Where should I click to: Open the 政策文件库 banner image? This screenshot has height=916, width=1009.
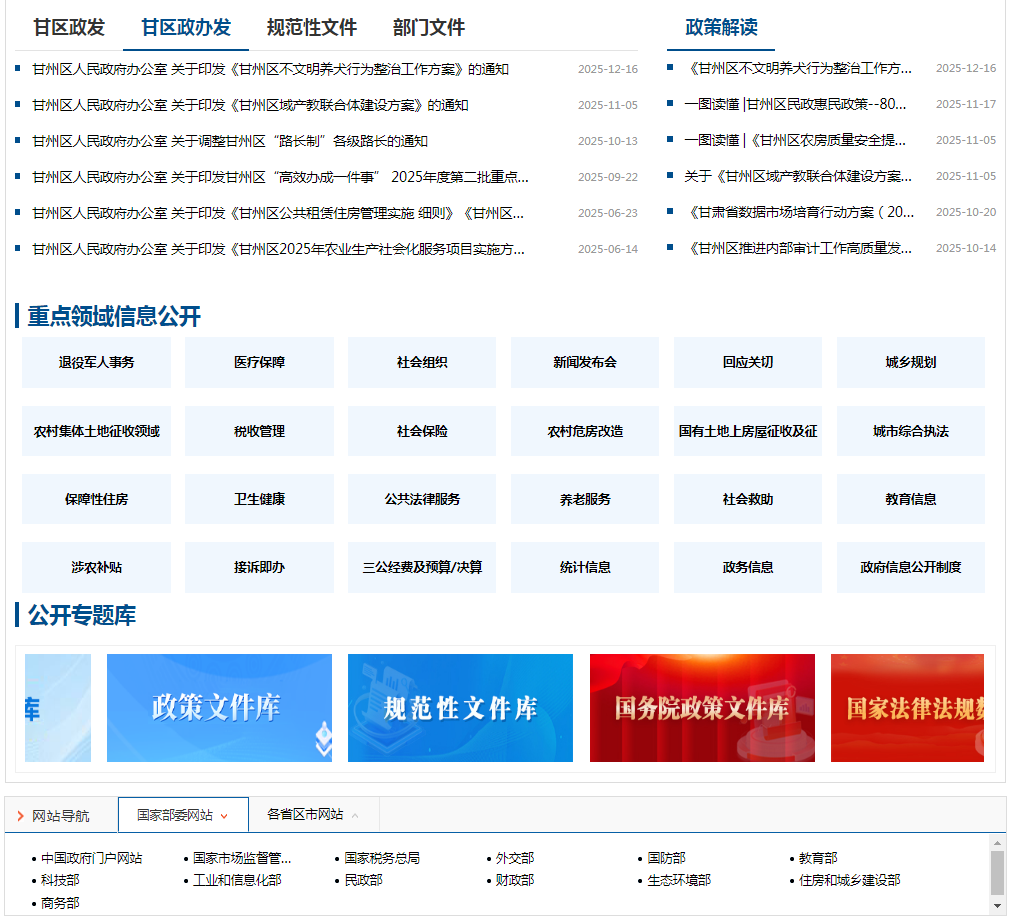(219, 708)
